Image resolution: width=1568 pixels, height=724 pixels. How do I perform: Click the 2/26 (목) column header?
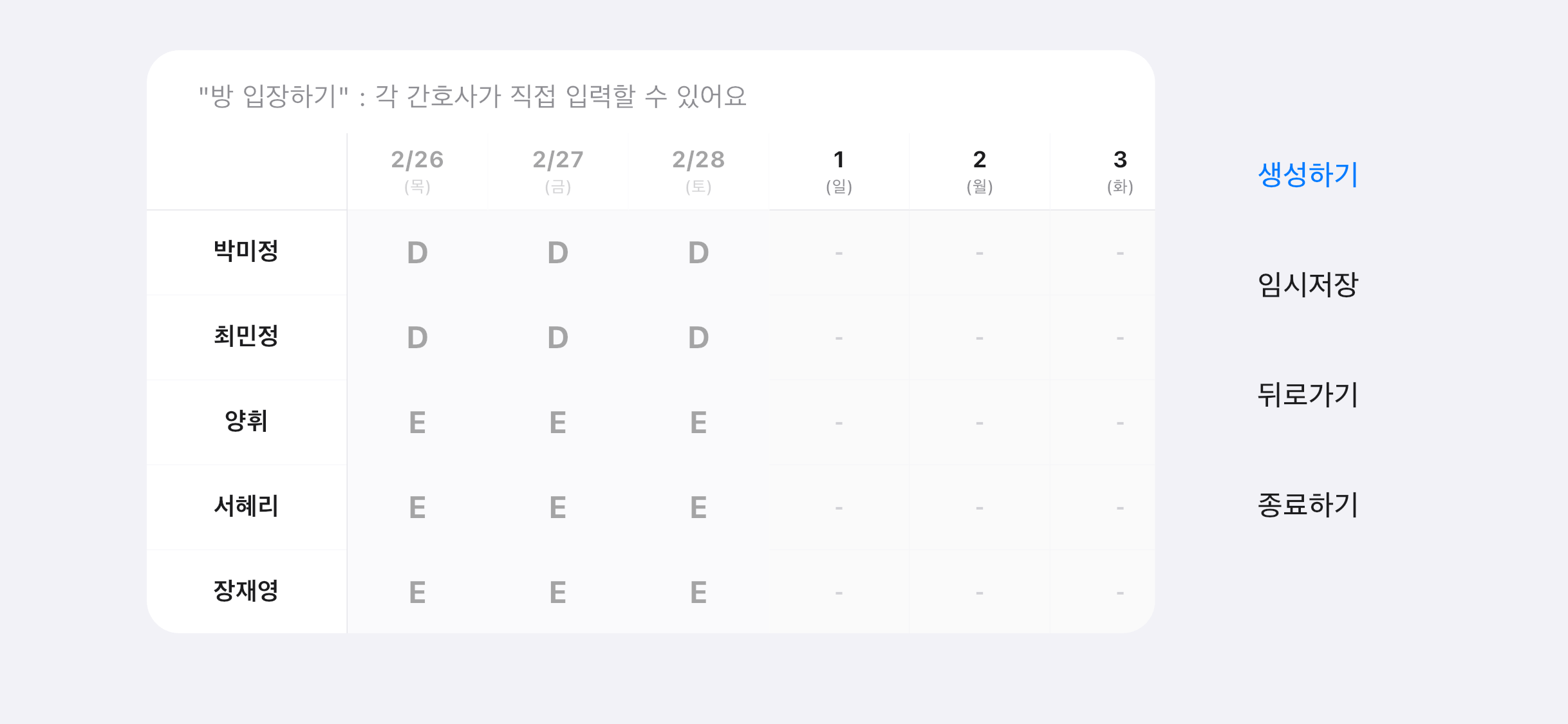click(417, 171)
